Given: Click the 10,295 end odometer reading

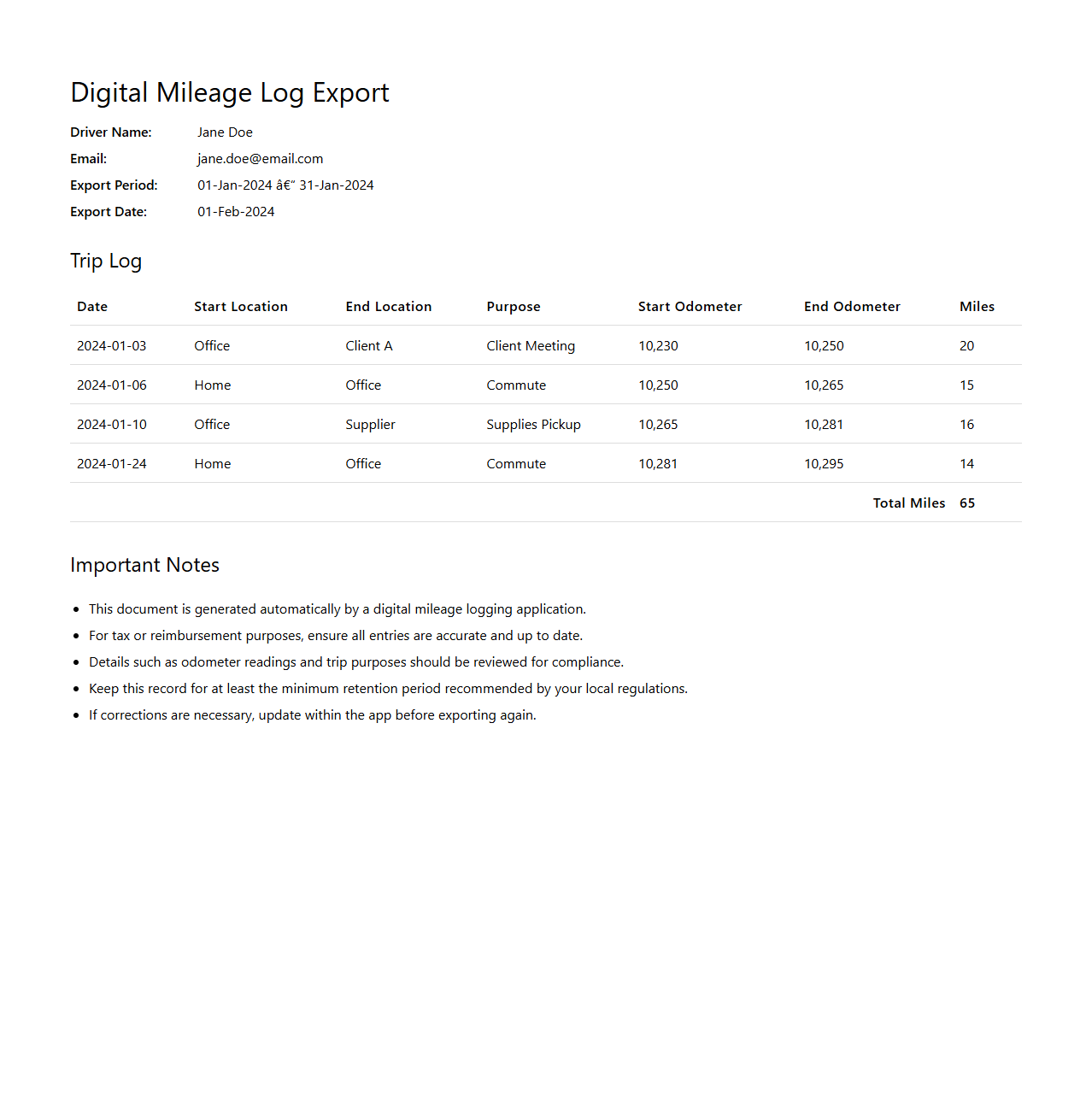Looking at the screenshot, I should pyautogui.click(x=823, y=464).
